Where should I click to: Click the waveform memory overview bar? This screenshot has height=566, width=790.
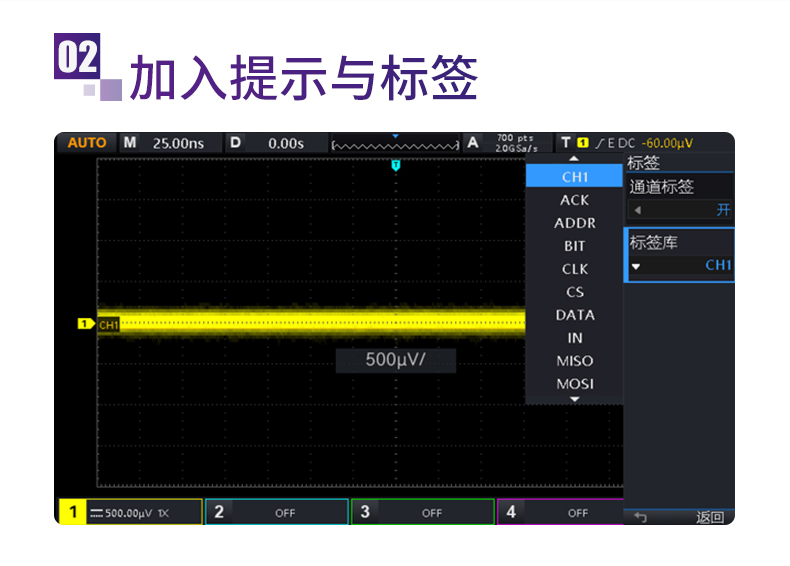(396, 145)
